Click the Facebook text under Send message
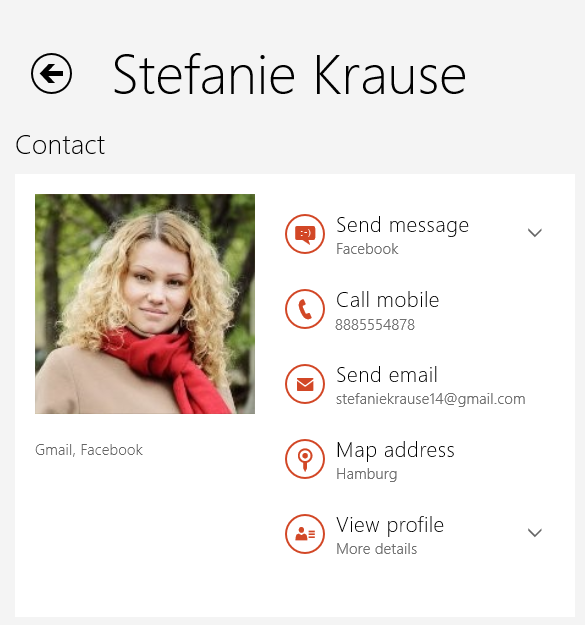 [x=367, y=249]
